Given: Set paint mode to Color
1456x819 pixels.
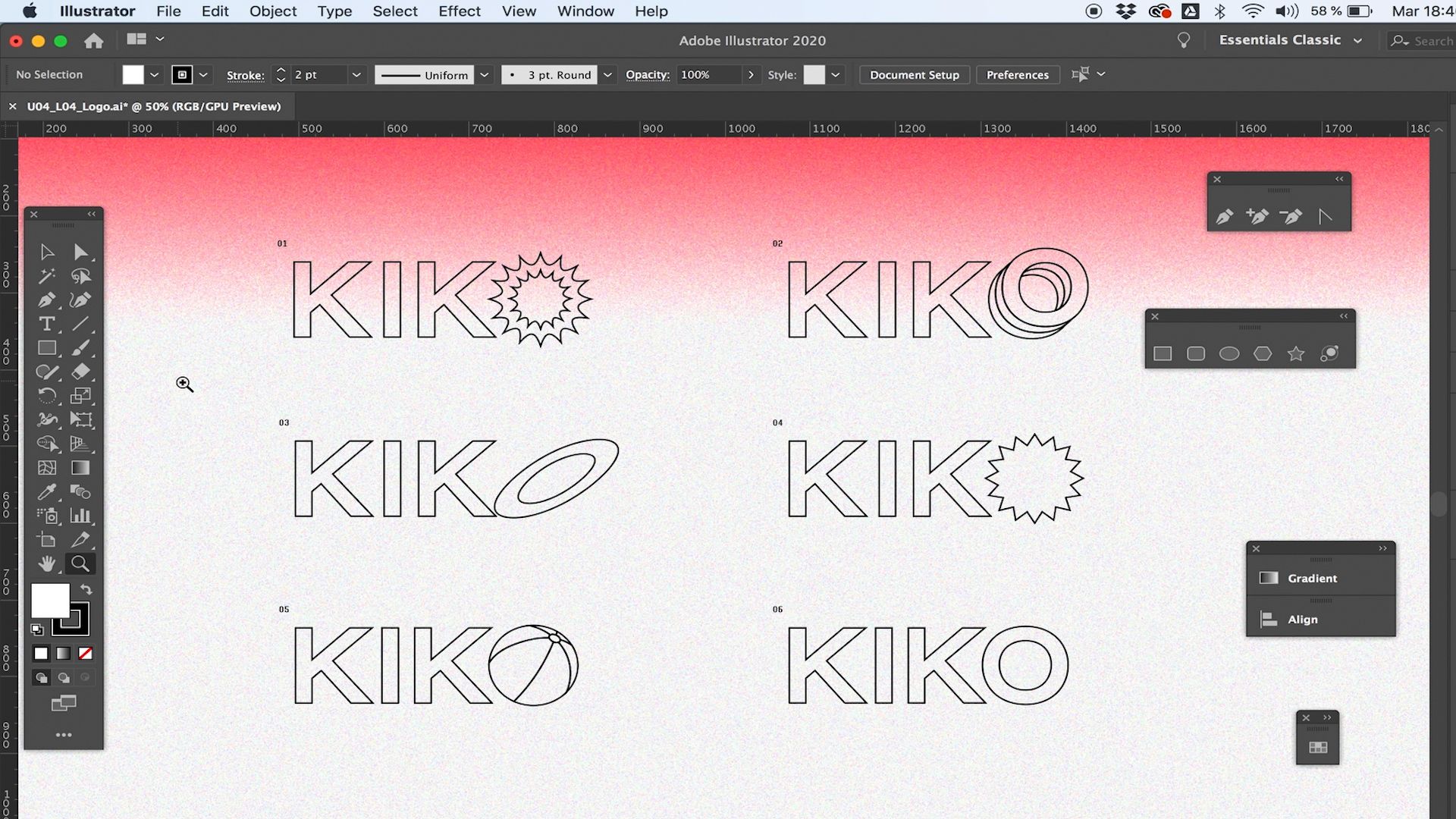Looking at the screenshot, I should point(41,653).
